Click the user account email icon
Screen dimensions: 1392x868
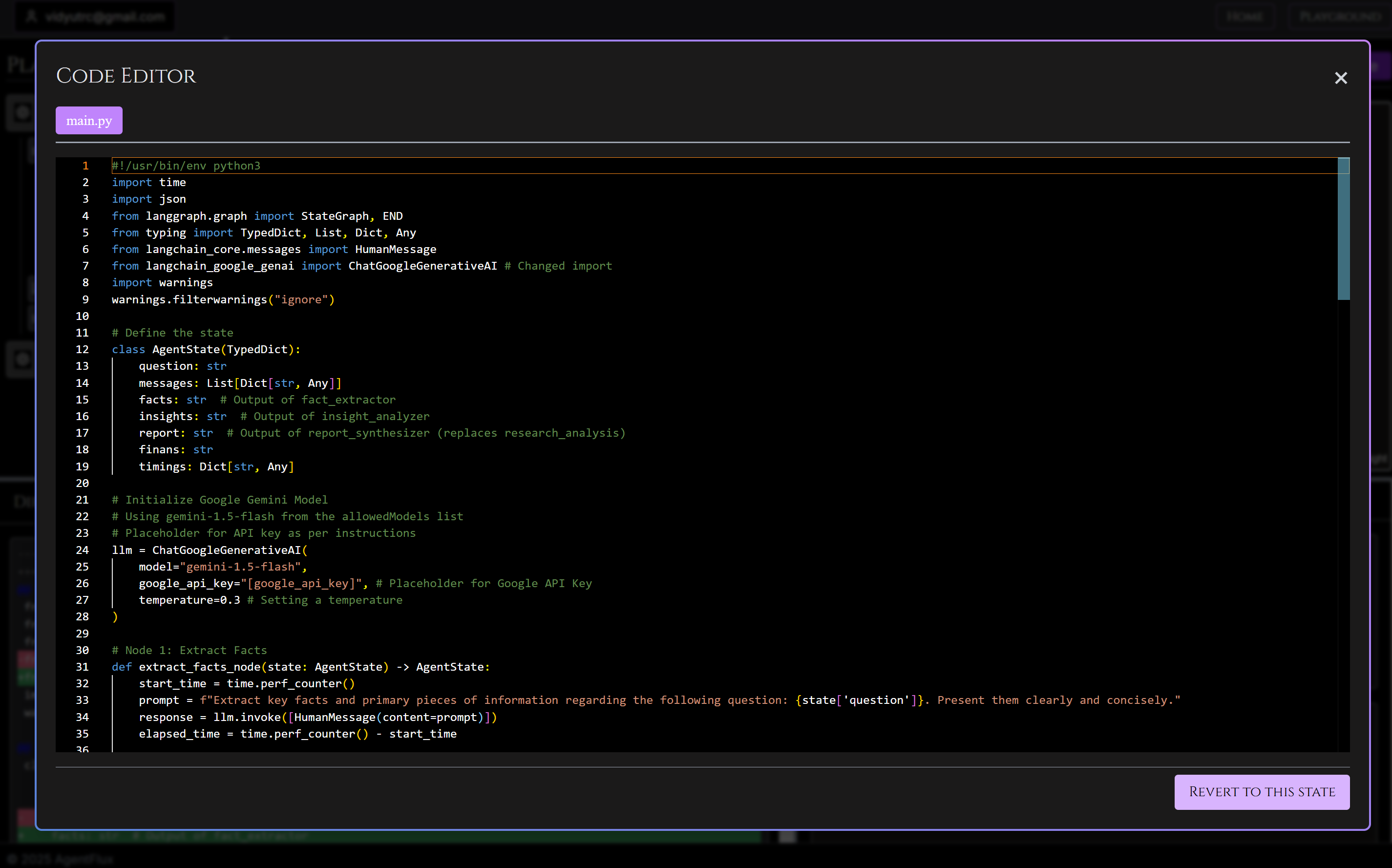point(32,17)
